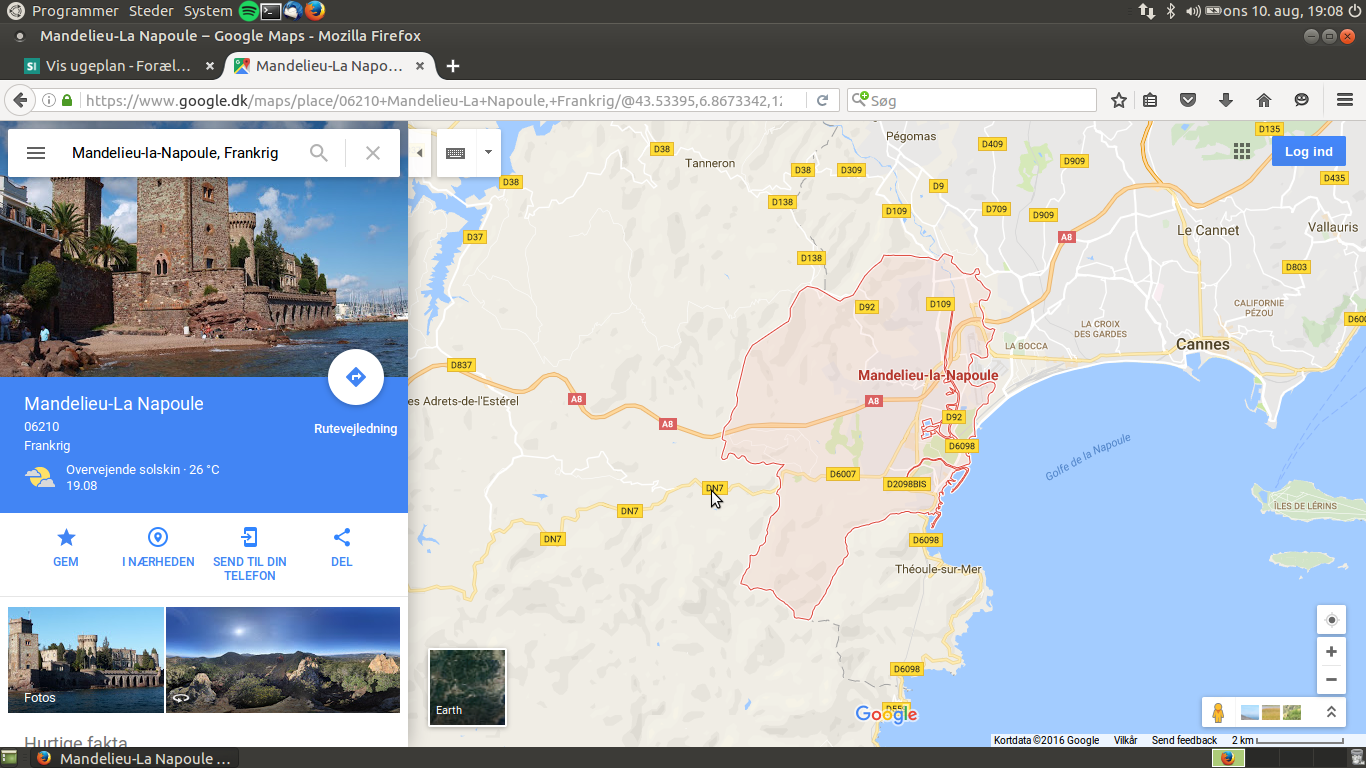The width and height of the screenshot is (1366, 768).
Task: Open the Google apps grid
Action: [x=1242, y=151]
